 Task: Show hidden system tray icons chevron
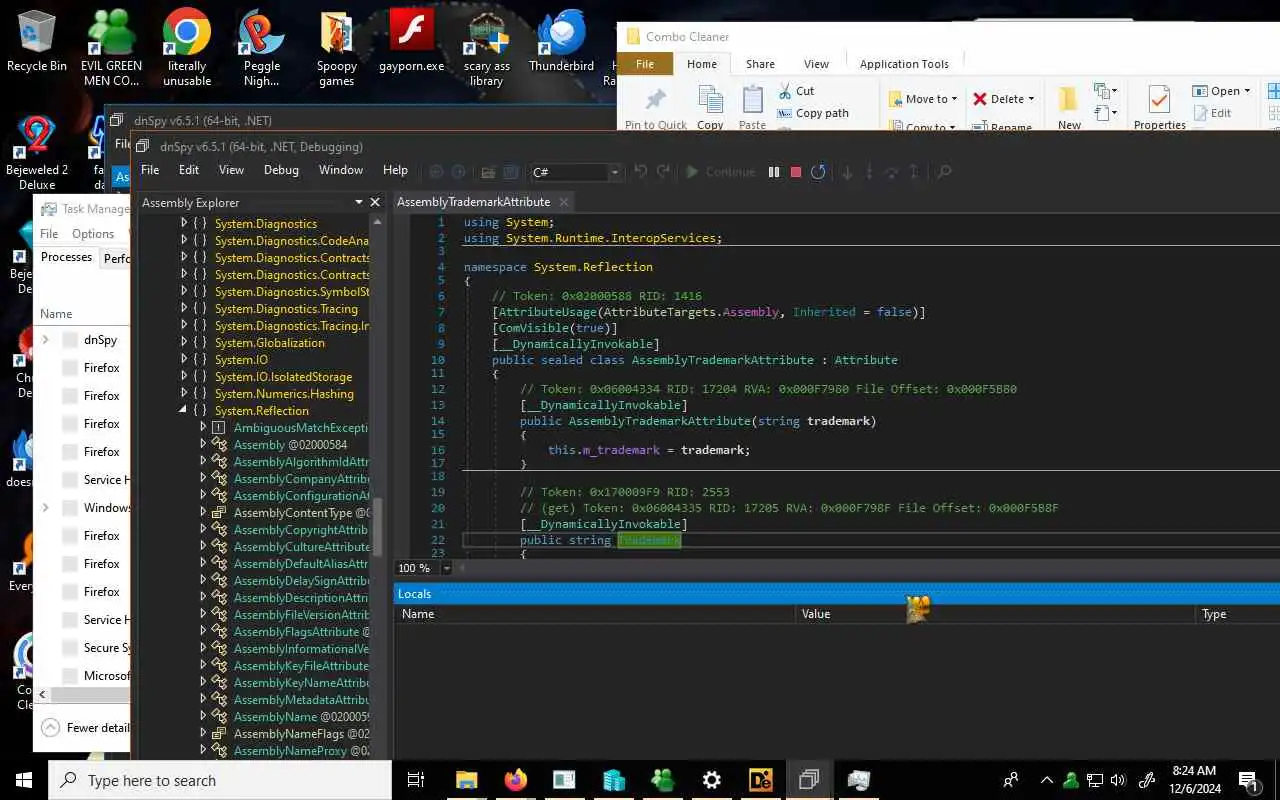[x=1046, y=780]
